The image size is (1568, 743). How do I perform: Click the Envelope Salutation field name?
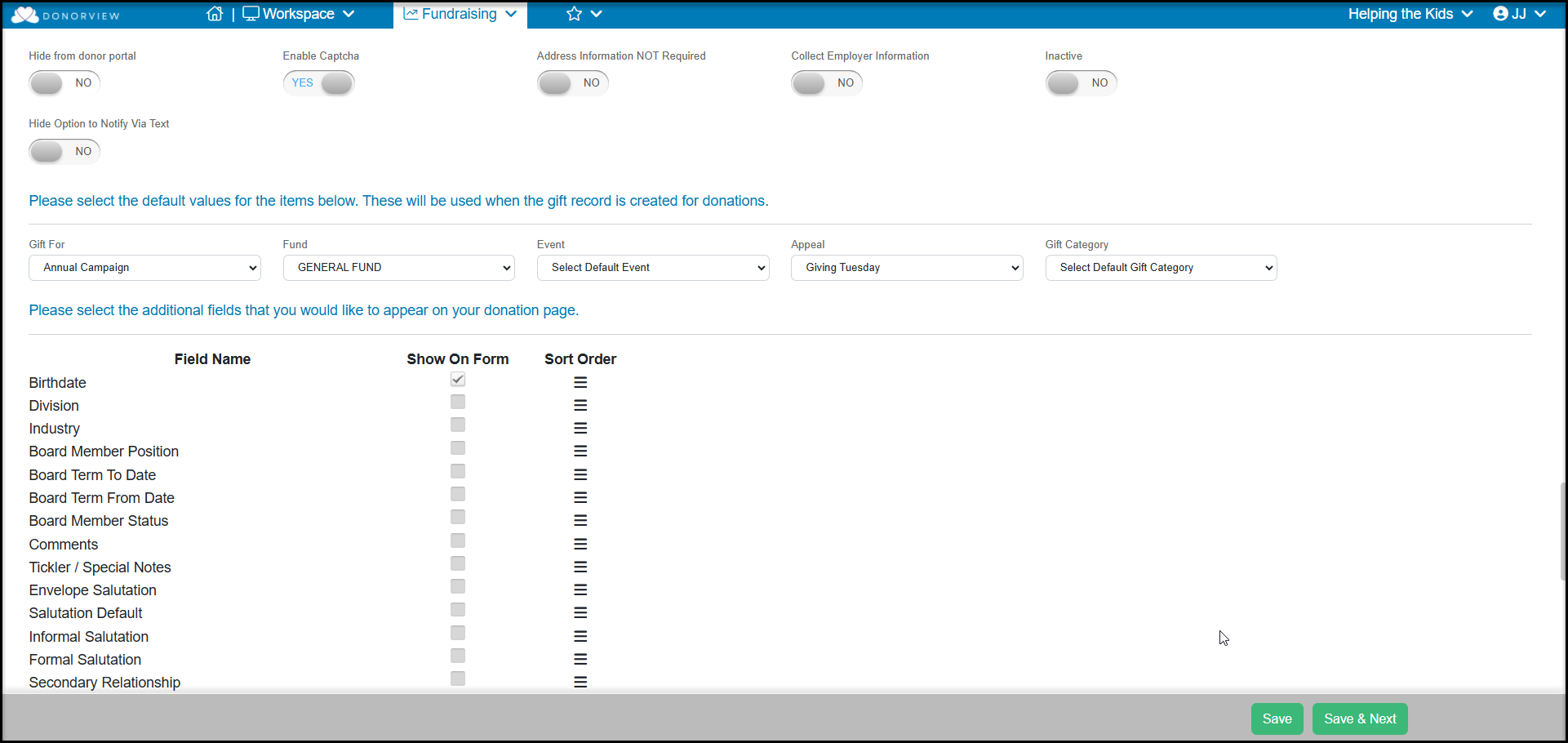tap(93, 590)
